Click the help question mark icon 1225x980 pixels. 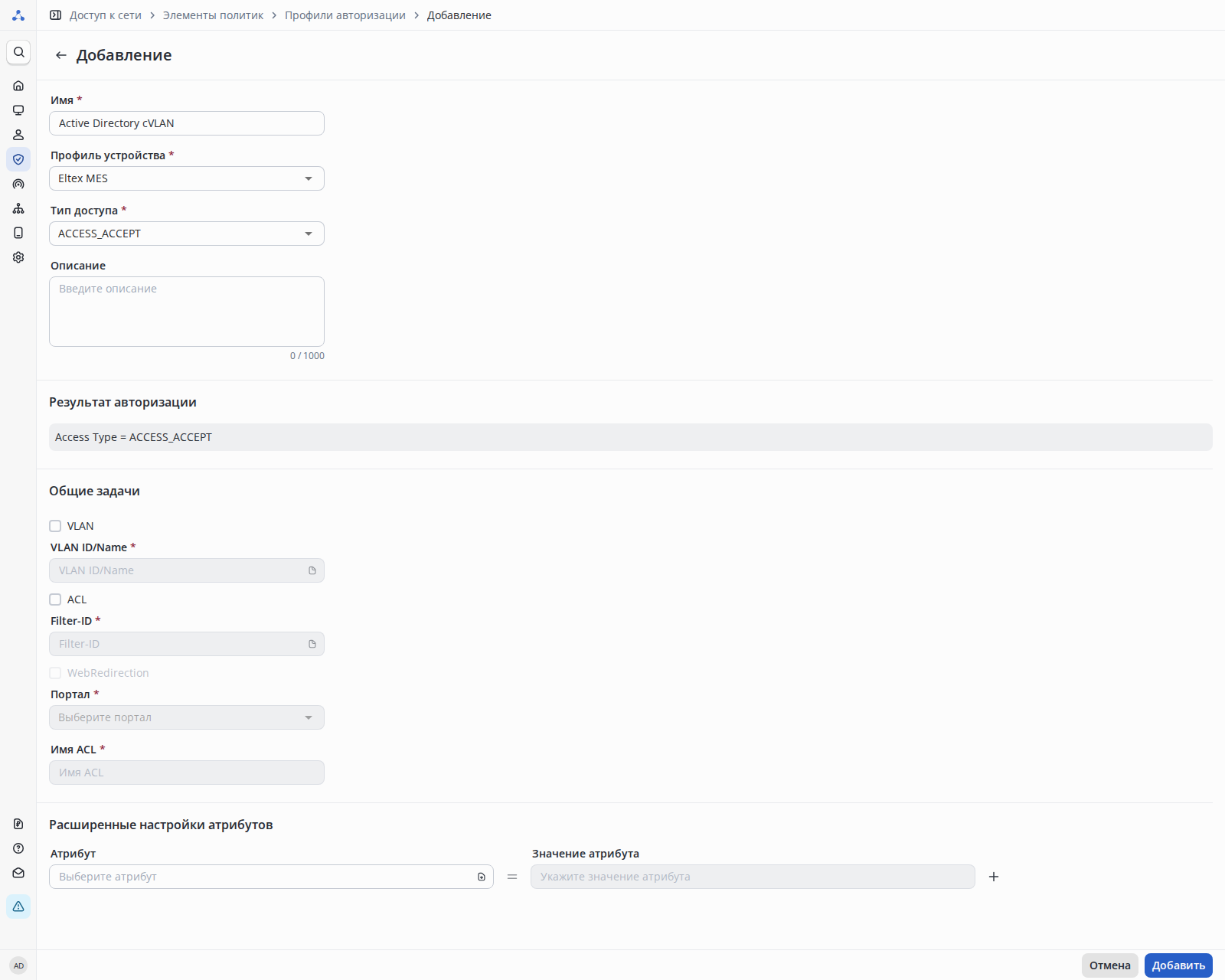tap(18, 848)
